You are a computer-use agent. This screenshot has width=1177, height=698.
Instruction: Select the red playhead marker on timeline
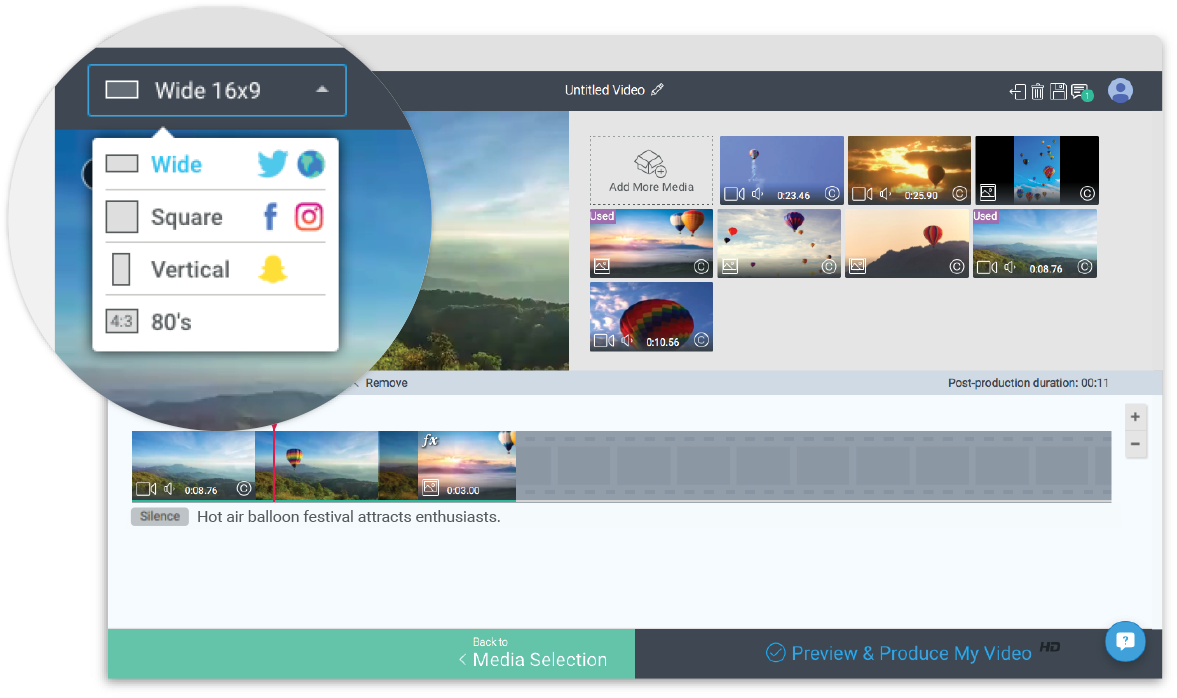pos(274,463)
